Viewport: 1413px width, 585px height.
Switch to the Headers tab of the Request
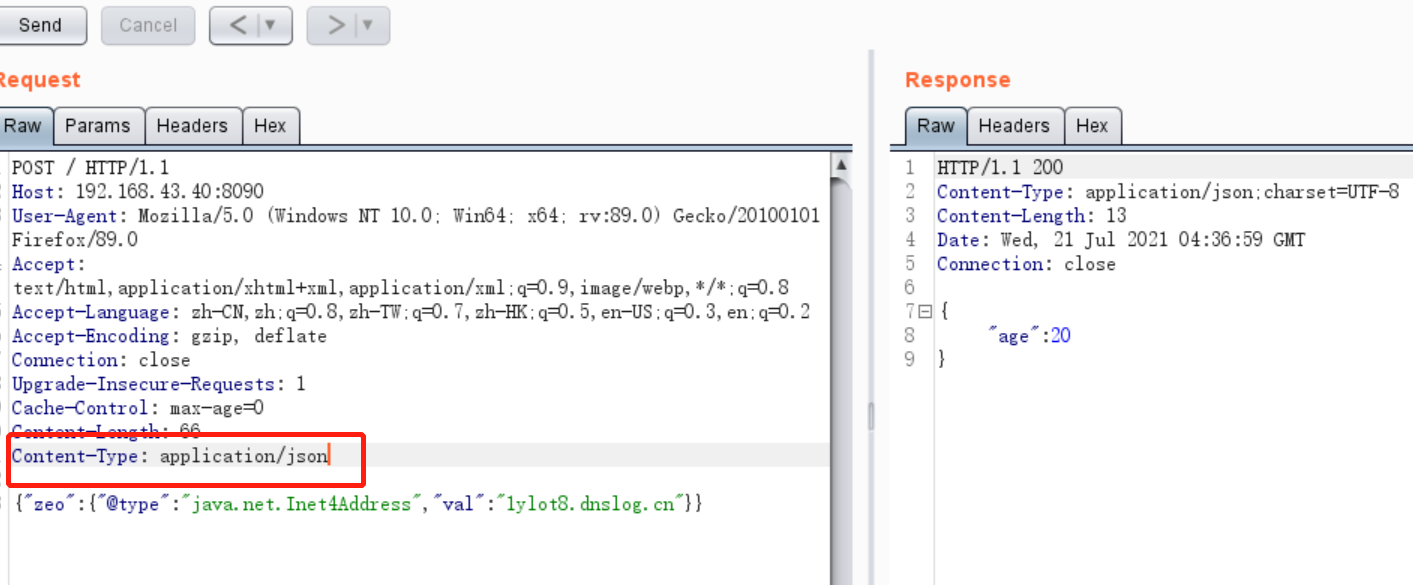(x=193, y=125)
